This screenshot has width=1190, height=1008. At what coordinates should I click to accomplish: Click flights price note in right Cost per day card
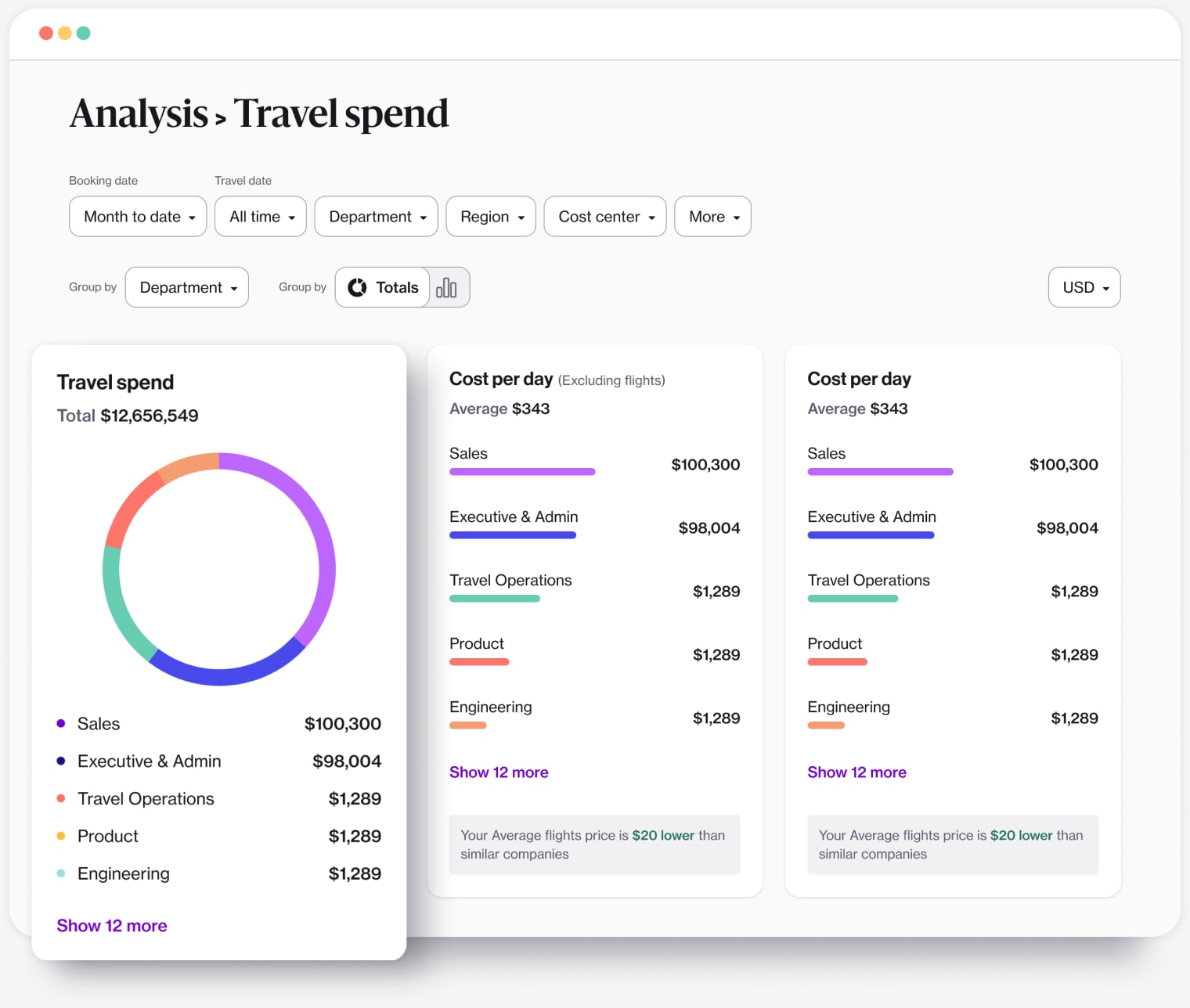pos(953,844)
